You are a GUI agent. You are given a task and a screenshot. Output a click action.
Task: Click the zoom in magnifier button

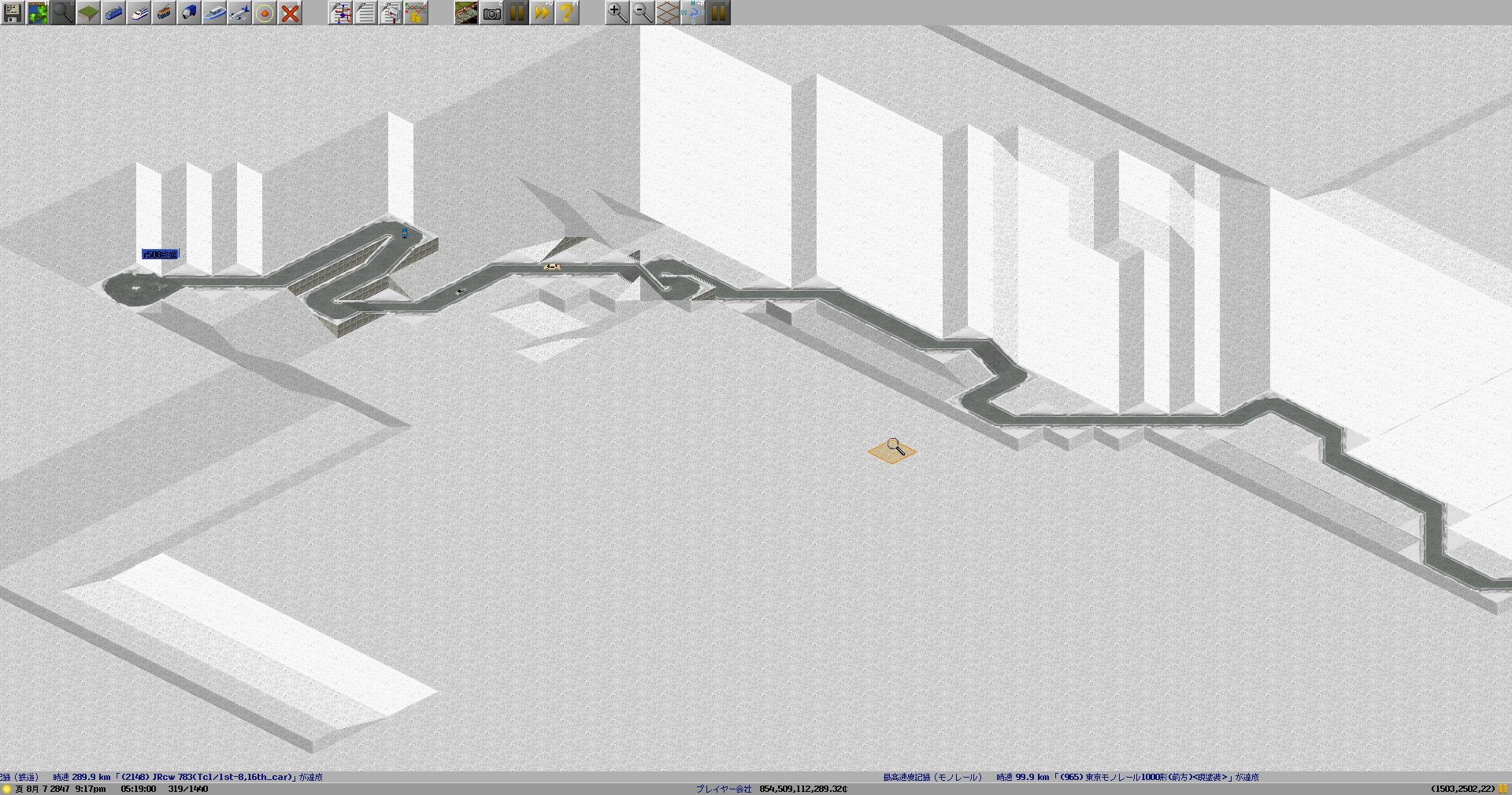[x=617, y=13]
